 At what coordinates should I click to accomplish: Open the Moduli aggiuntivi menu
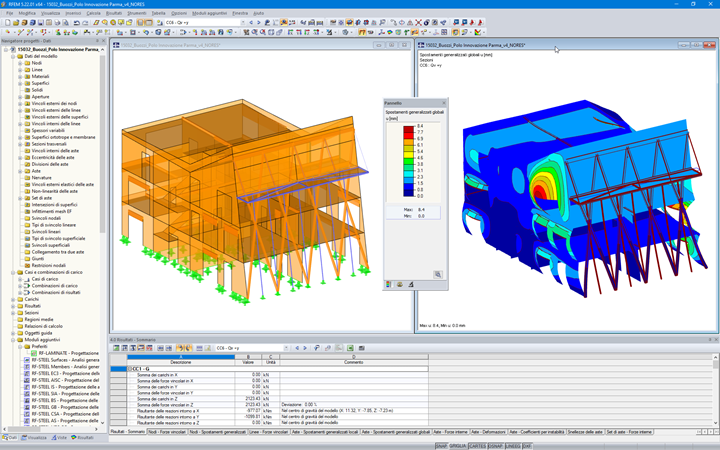(x=209, y=13)
